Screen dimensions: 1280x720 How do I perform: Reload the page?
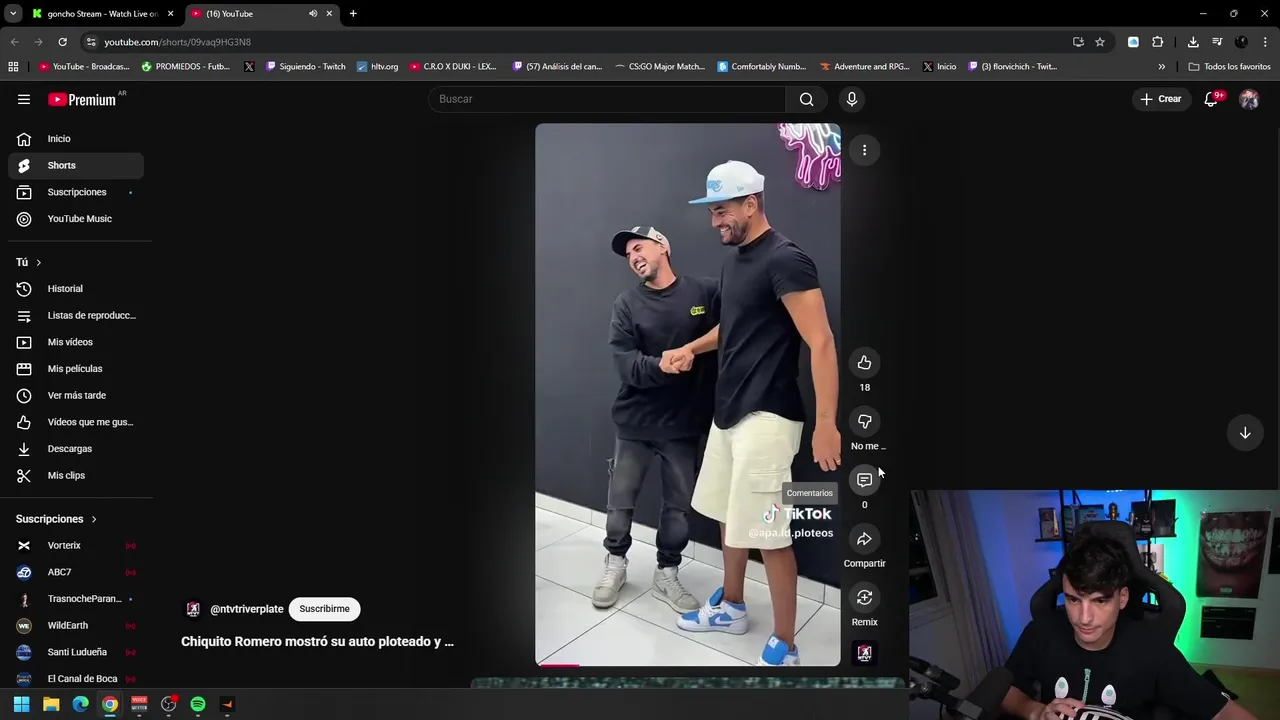(x=62, y=42)
